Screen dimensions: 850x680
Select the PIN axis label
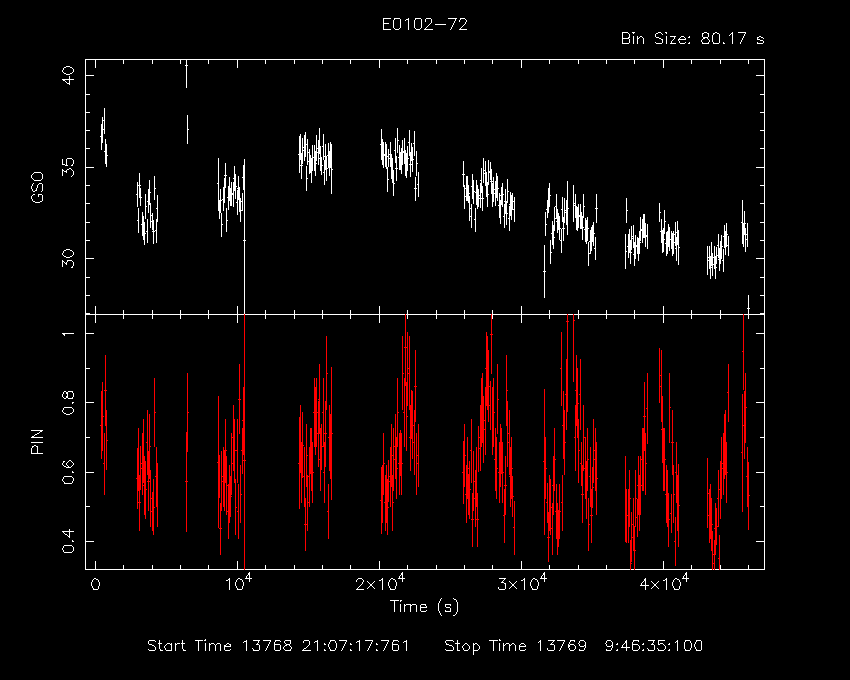[37, 441]
